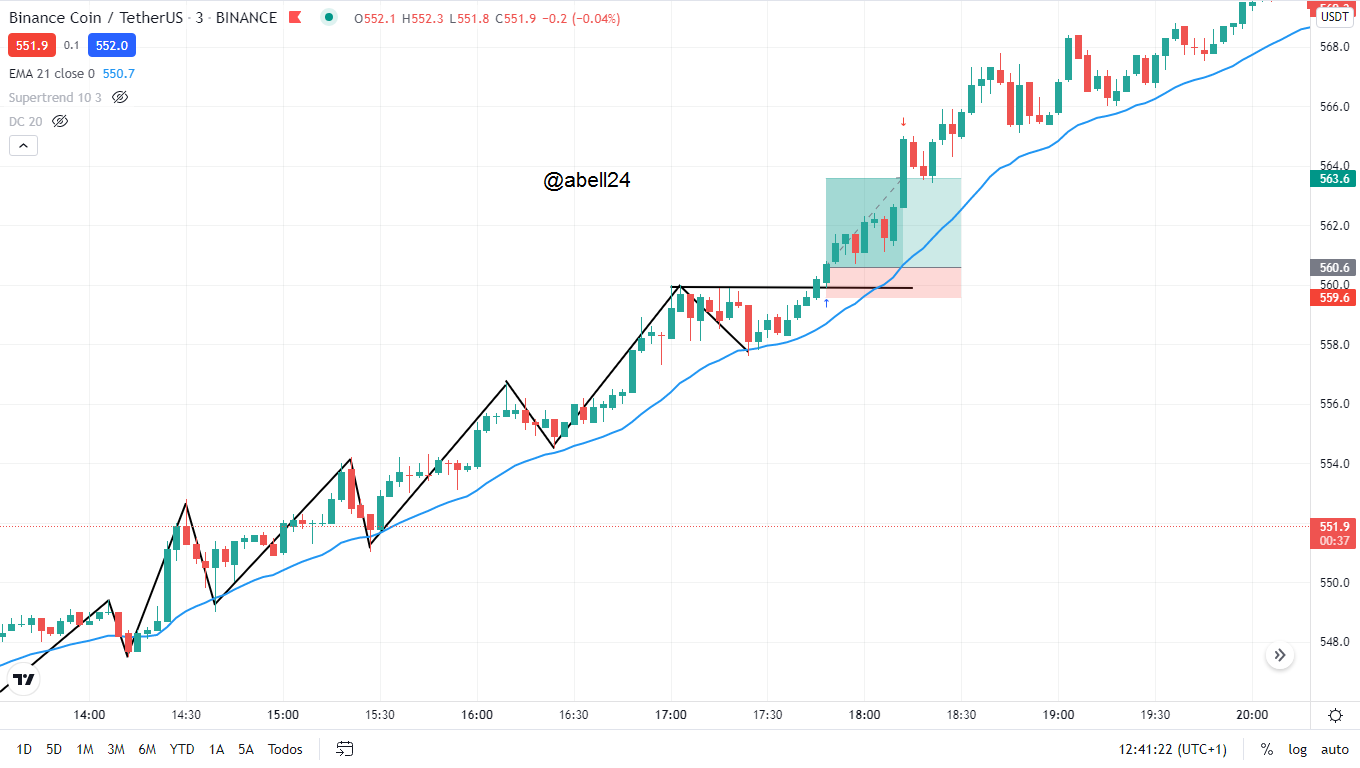1360x768 pixels.
Task: Toggle log scale
Action: [x=1297, y=749]
